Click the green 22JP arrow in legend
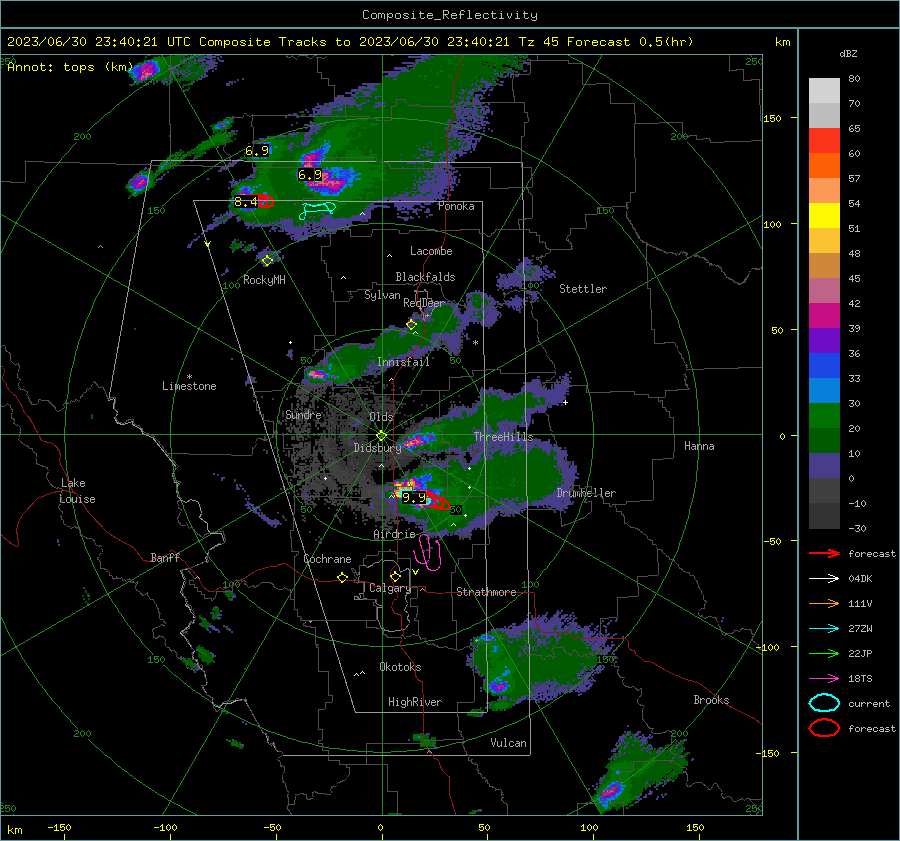Image resolution: width=900 pixels, height=841 pixels. pyautogui.click(x=824, y=653)
